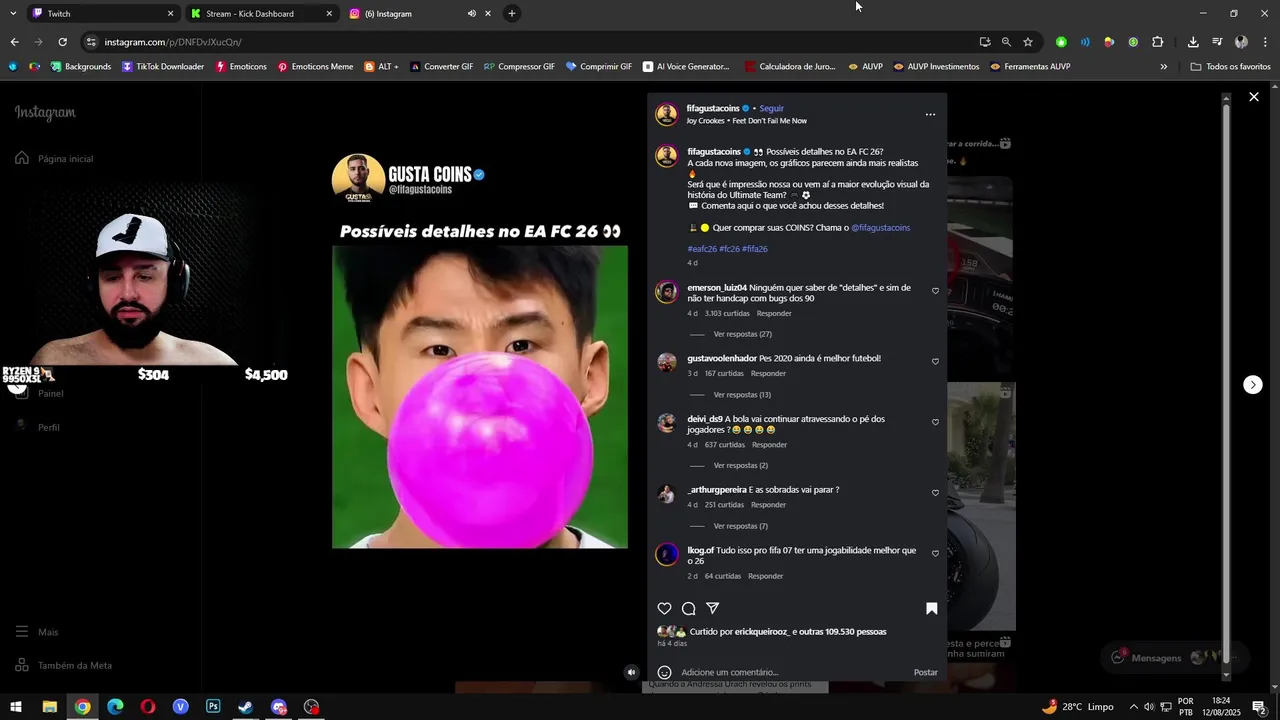
Task: Open File Explorer from taskbar
Action: 49,707
